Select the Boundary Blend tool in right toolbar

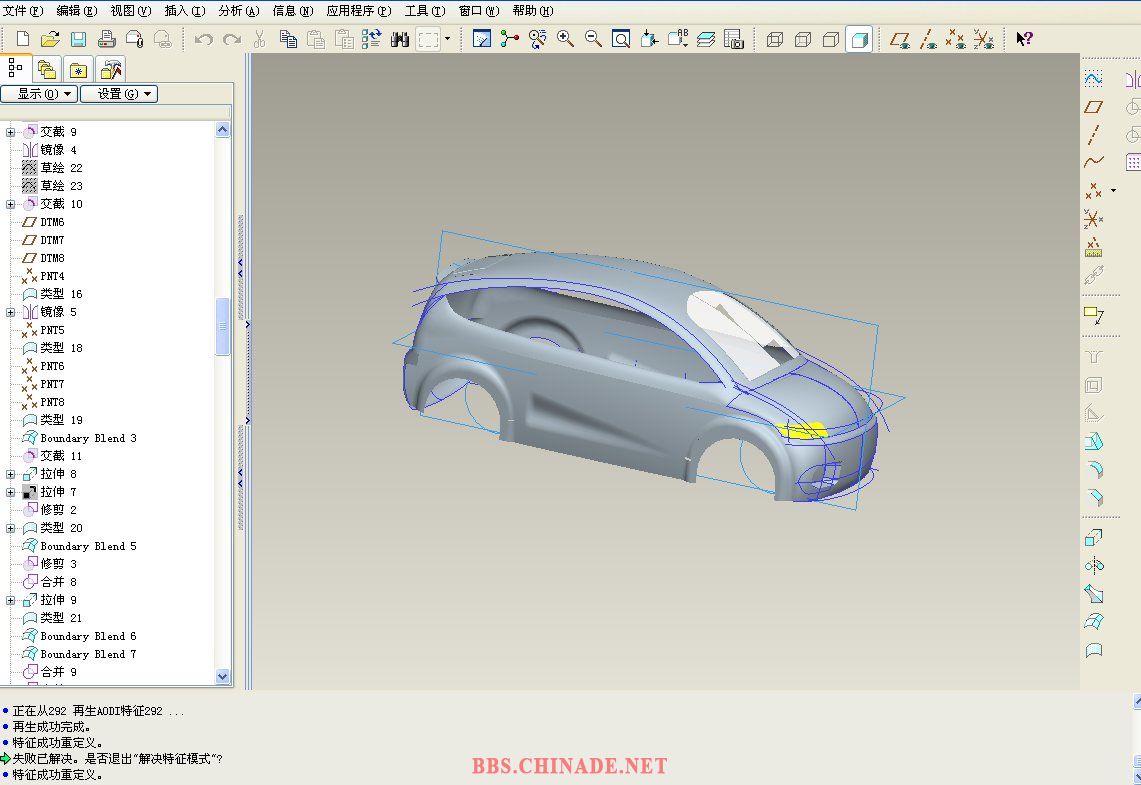[1094, 621]
